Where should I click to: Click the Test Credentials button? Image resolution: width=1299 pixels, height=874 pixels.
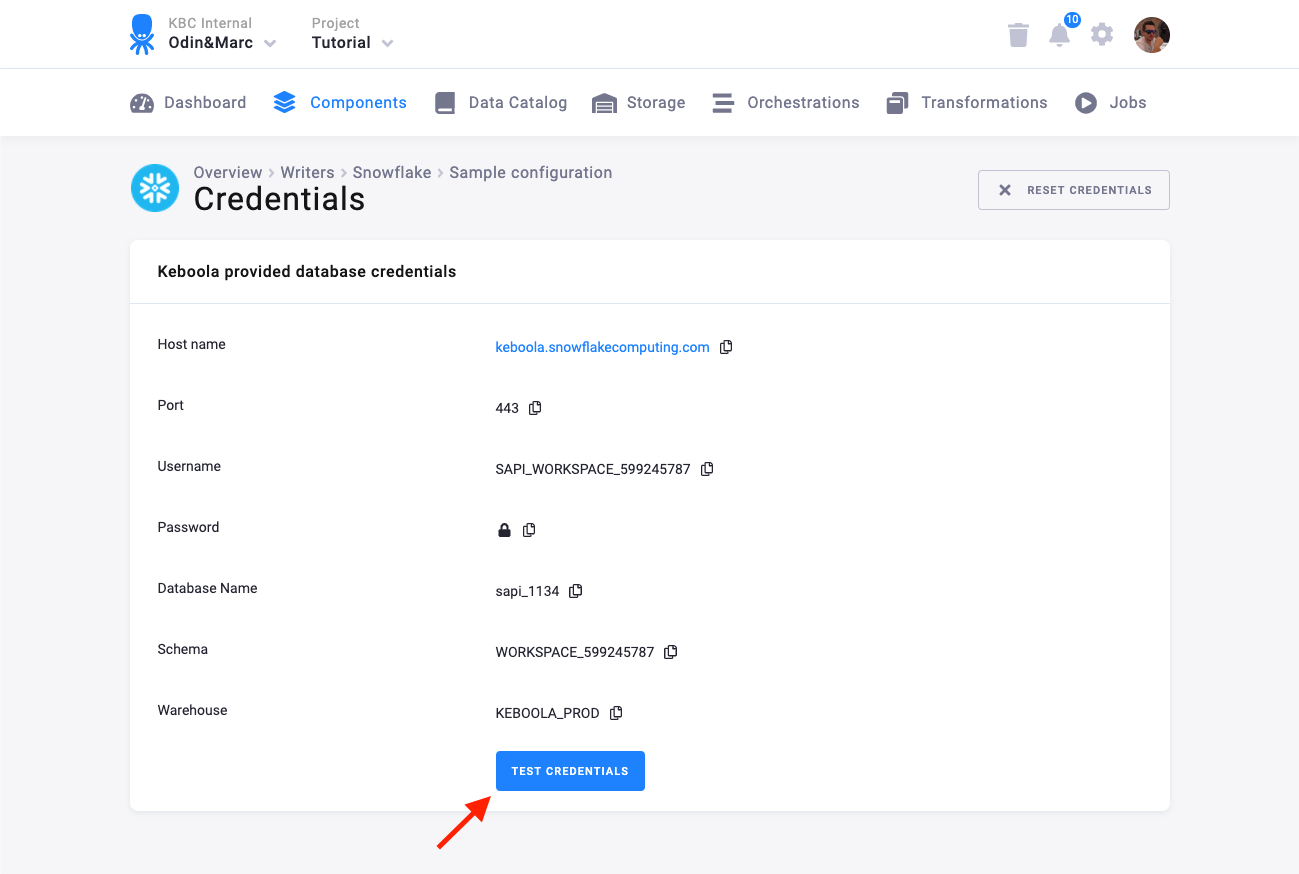point(570,771)
